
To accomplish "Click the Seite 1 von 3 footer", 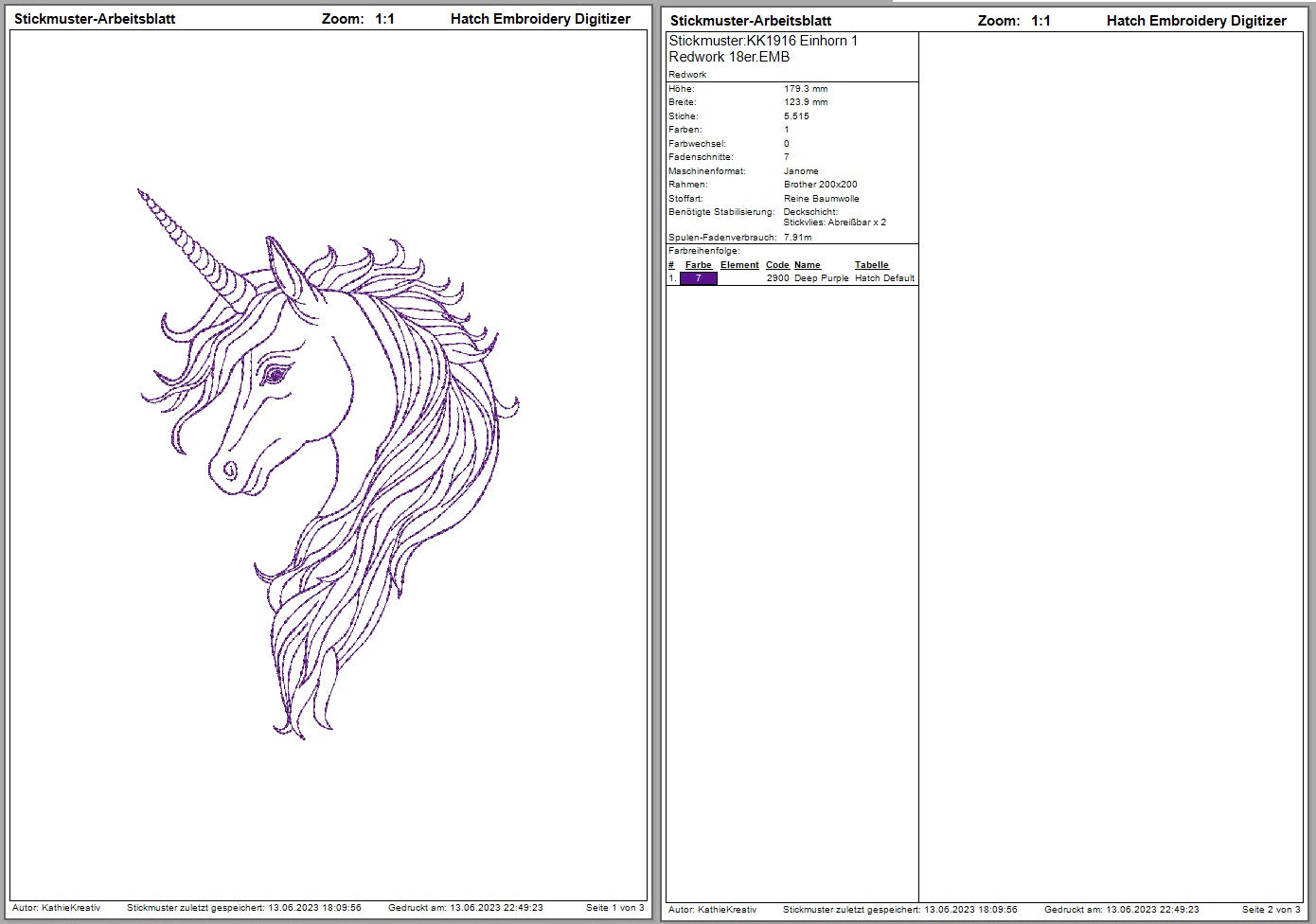I will click(614, 908).
